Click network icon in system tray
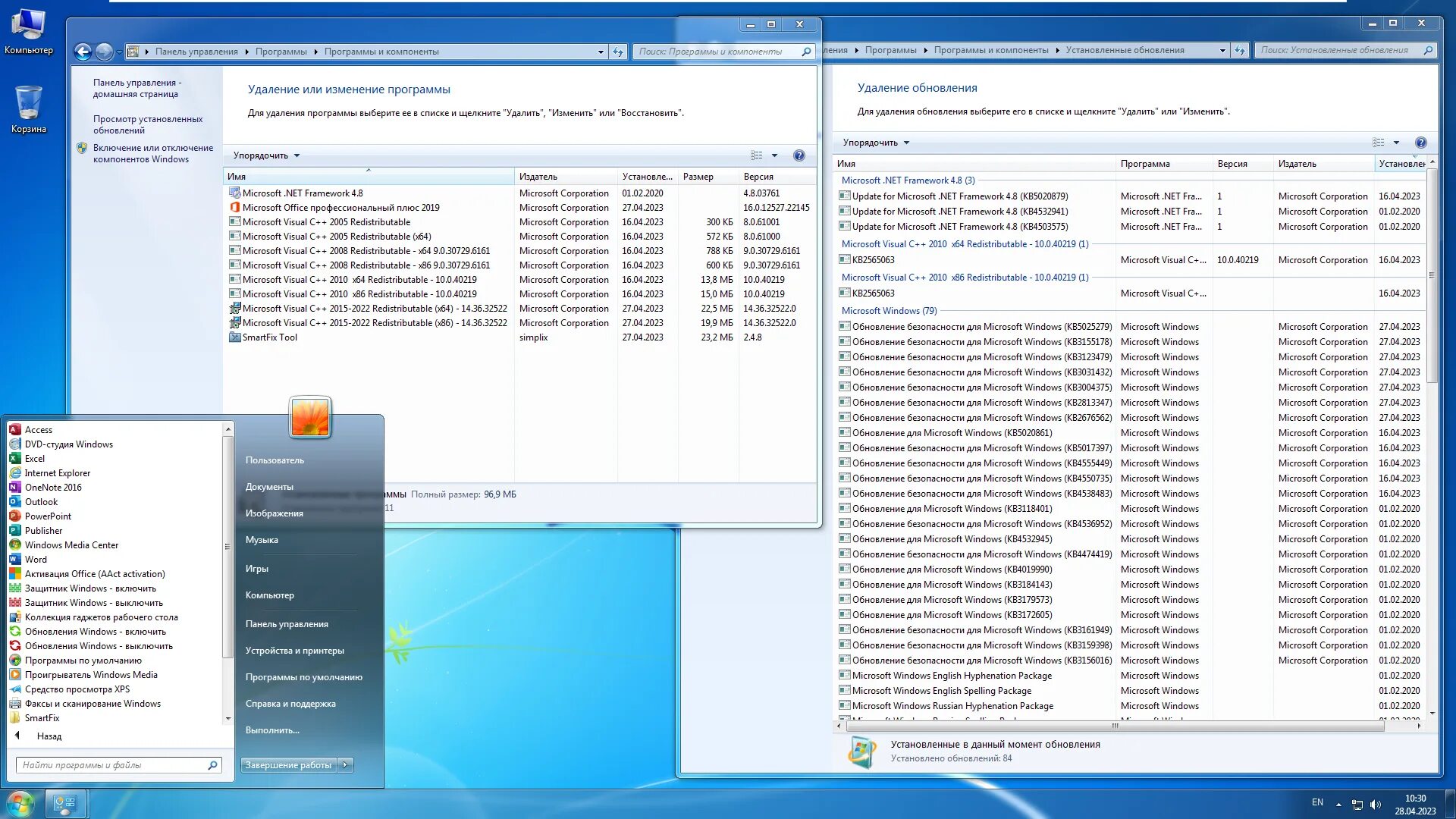Viewport: 1456px width, 819px height. [1357, 805]
